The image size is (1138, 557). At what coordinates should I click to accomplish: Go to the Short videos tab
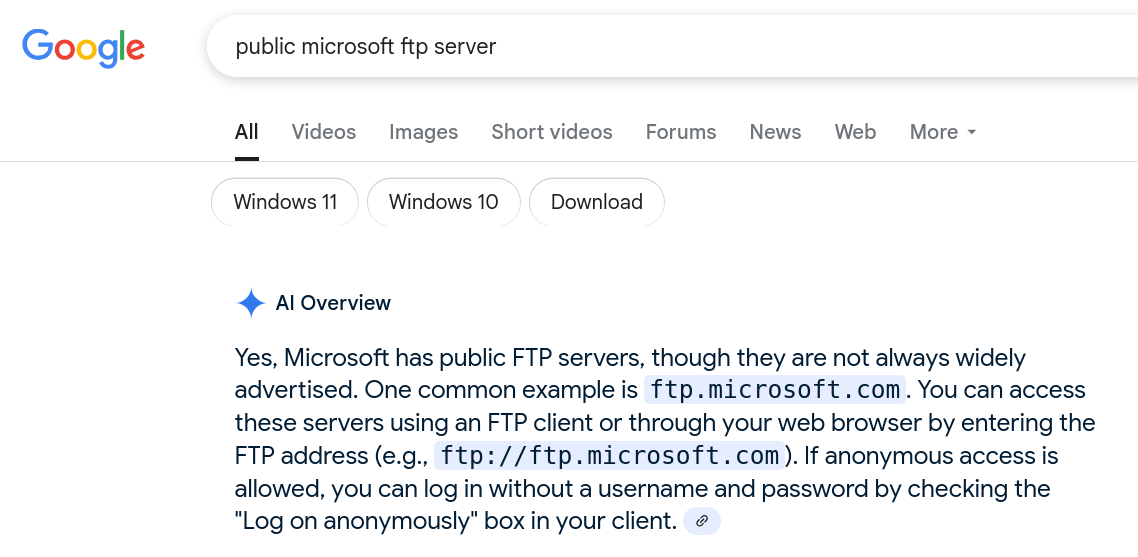(551, 132)
